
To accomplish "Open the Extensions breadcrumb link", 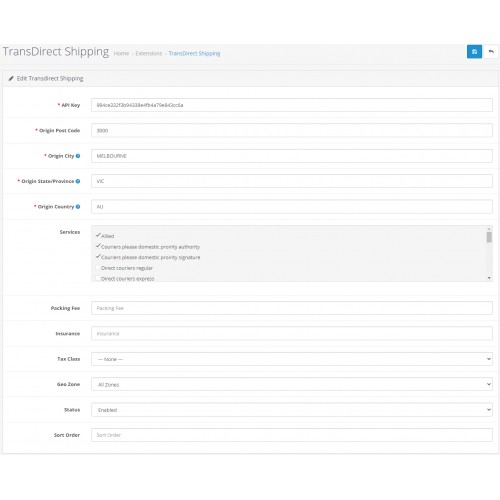I will (149, 53).
